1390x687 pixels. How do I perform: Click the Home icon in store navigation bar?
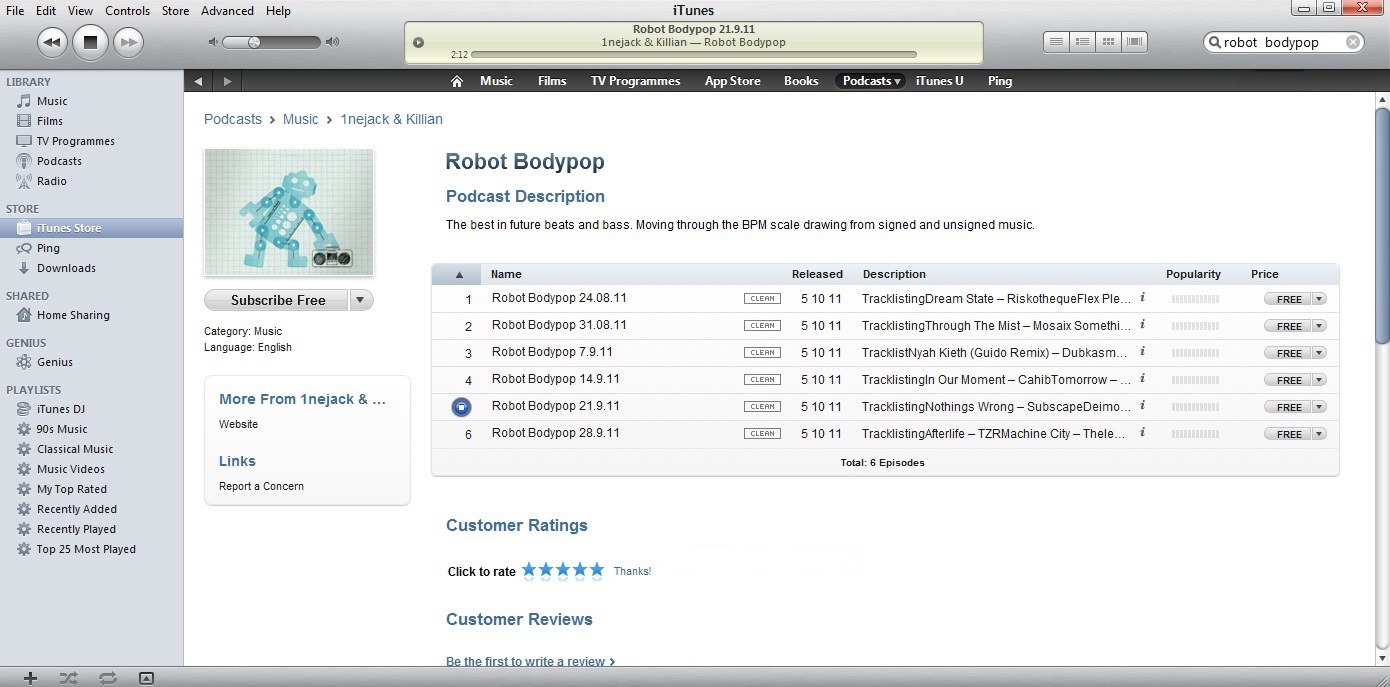(457, 81)
